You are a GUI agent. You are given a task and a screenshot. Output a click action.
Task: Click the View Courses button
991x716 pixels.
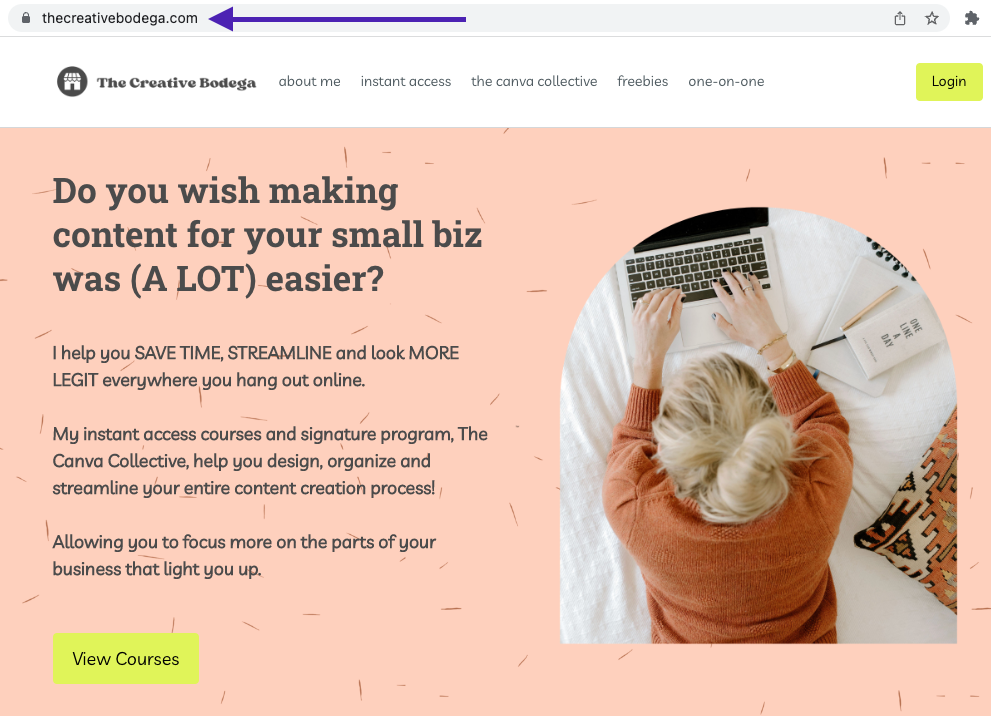126,658
